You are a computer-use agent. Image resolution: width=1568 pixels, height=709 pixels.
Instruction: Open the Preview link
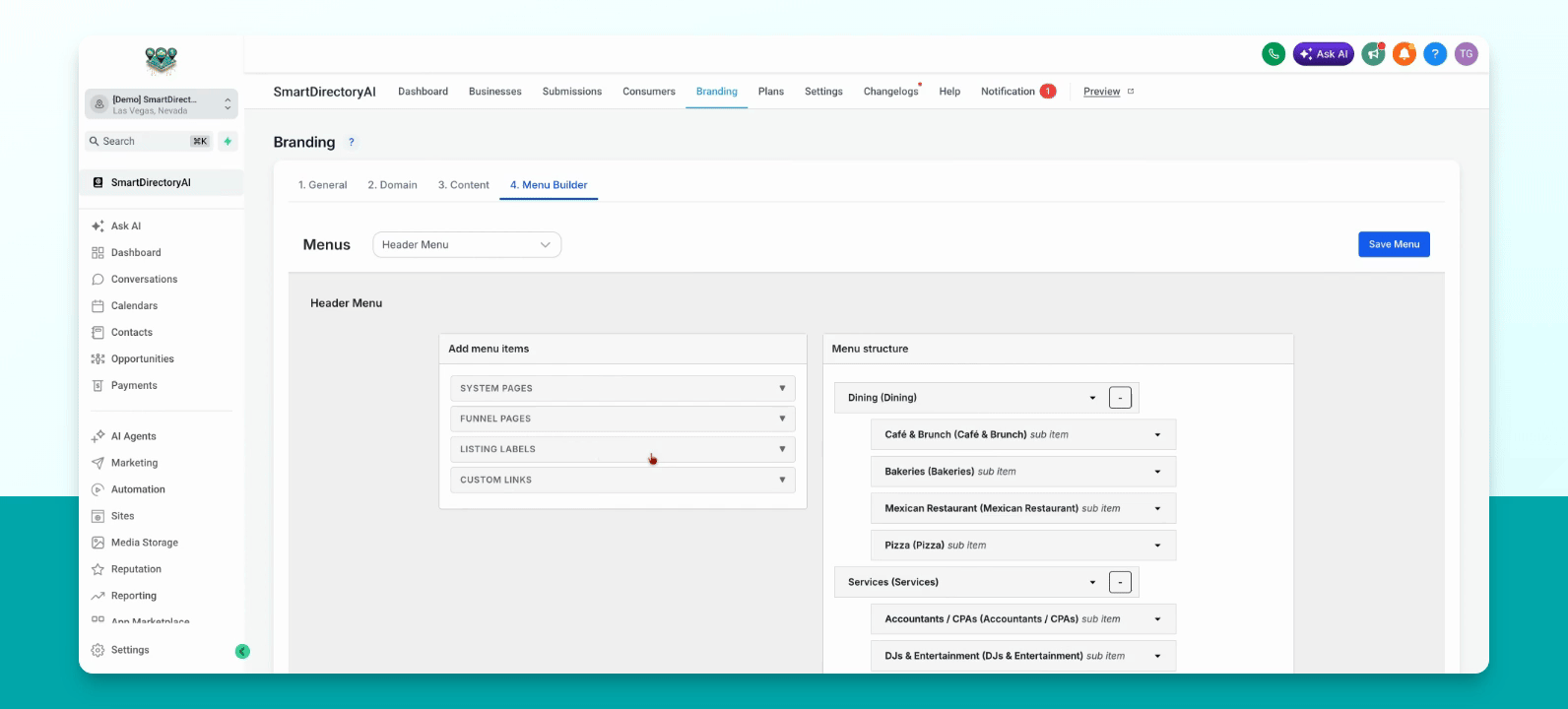pos(1101,92)
